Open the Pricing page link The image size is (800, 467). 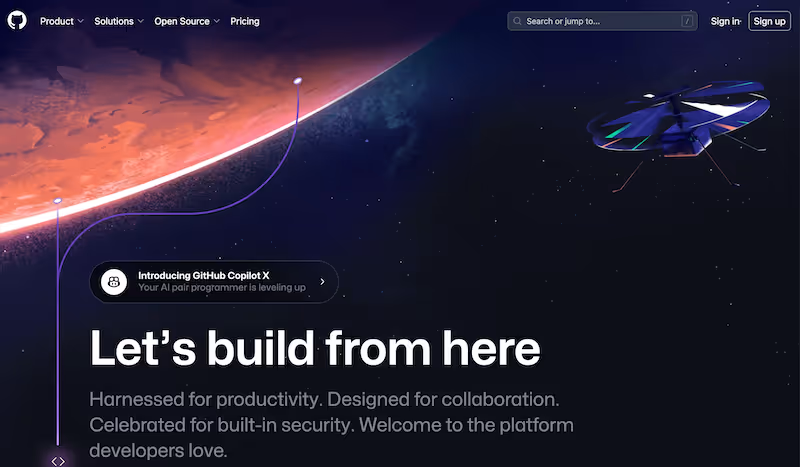pos(245,21)
